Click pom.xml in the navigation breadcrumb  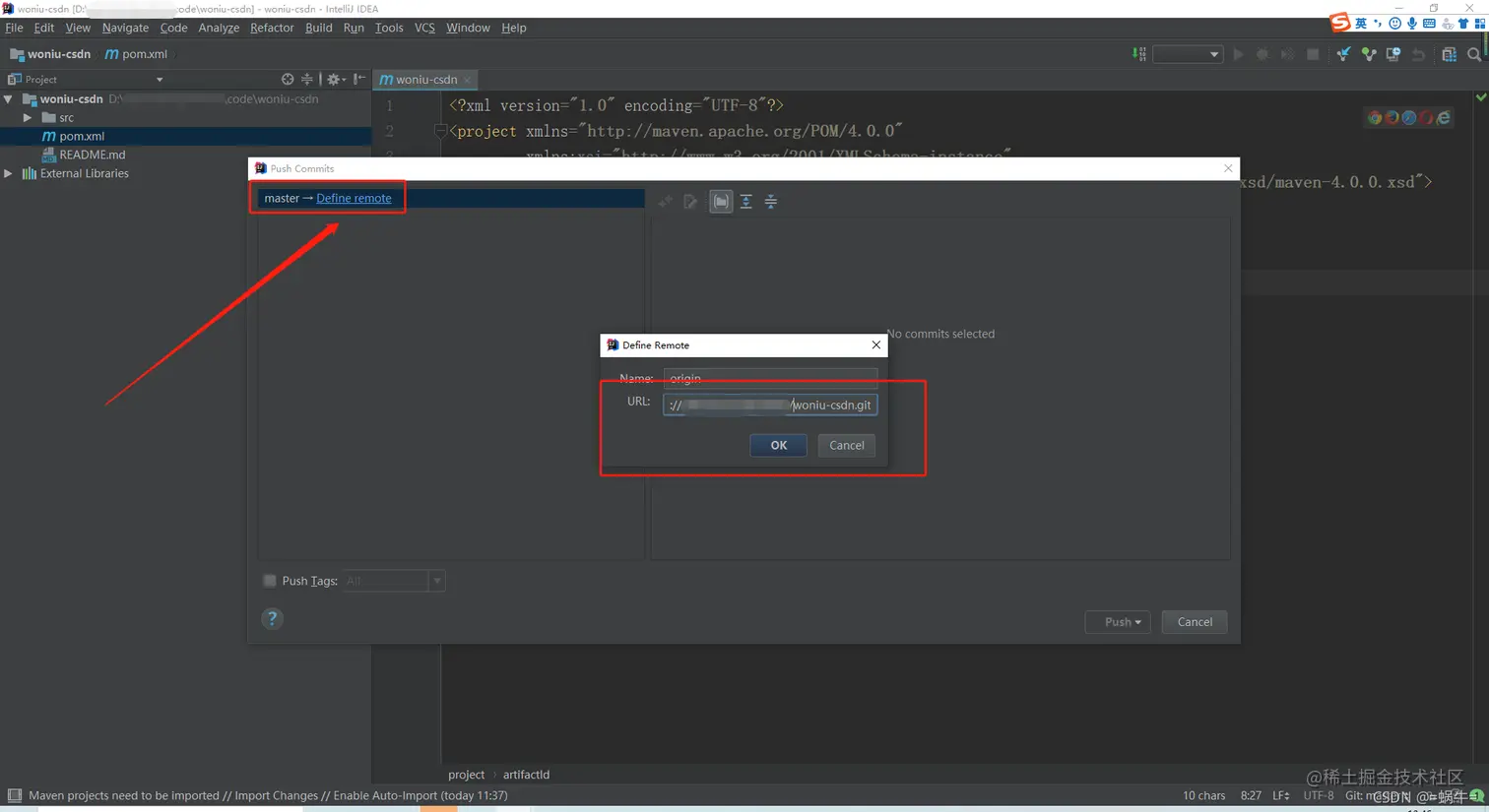[x=136, y=54]
